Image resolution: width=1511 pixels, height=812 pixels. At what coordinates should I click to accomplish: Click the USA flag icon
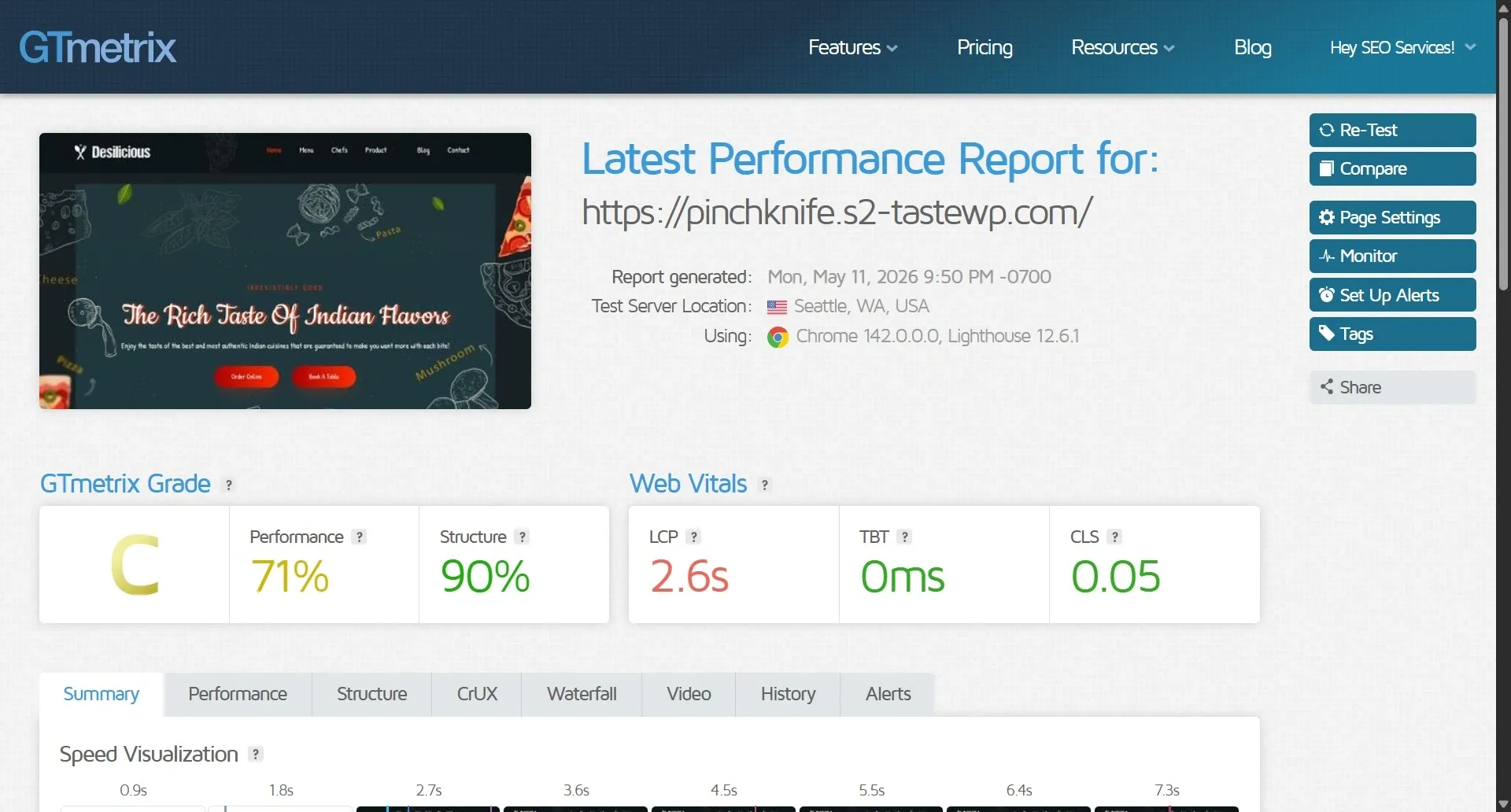(x=777, y=307)
